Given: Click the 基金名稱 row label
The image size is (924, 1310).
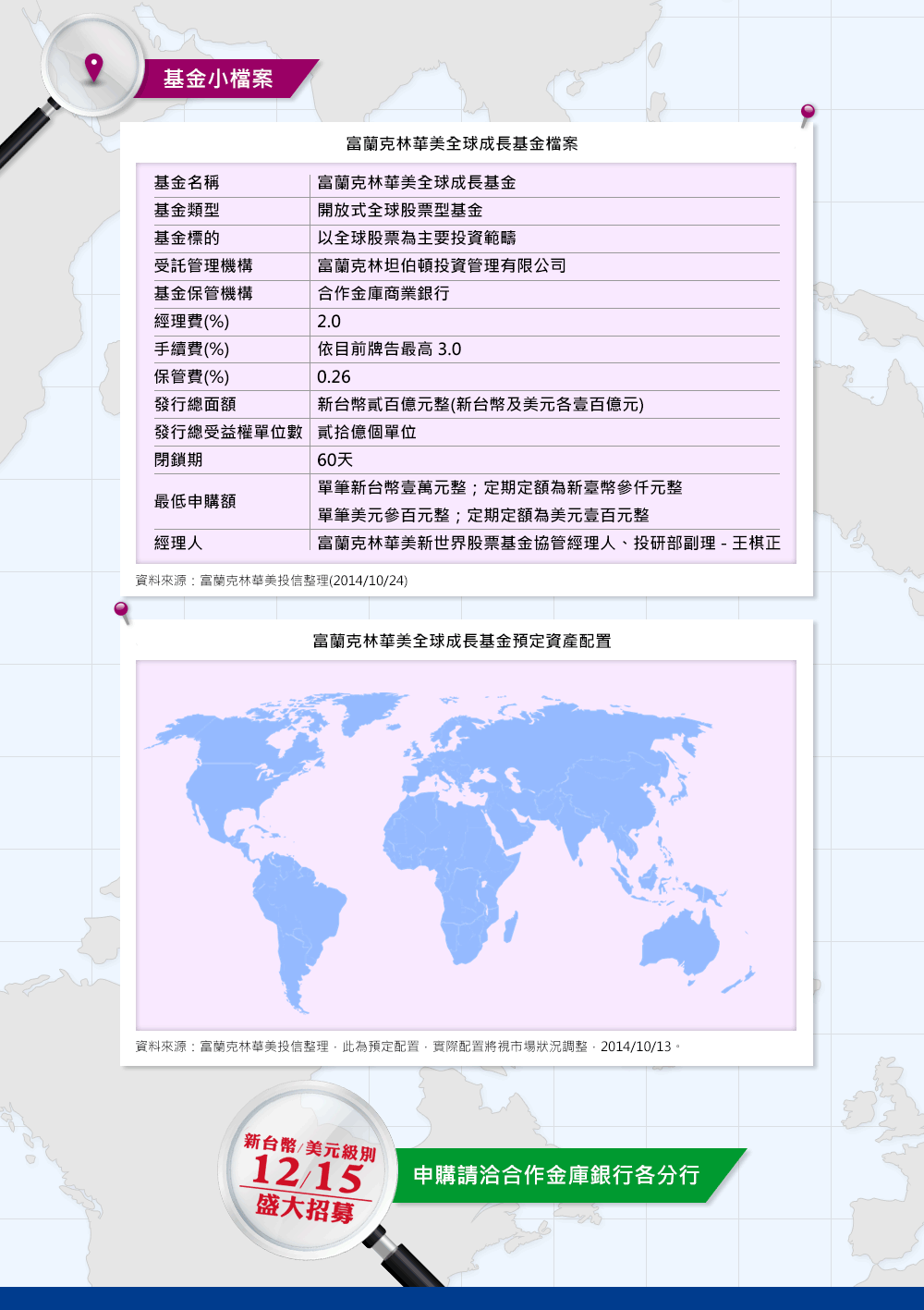Looking at the screenshot, I should coord(187,183).
